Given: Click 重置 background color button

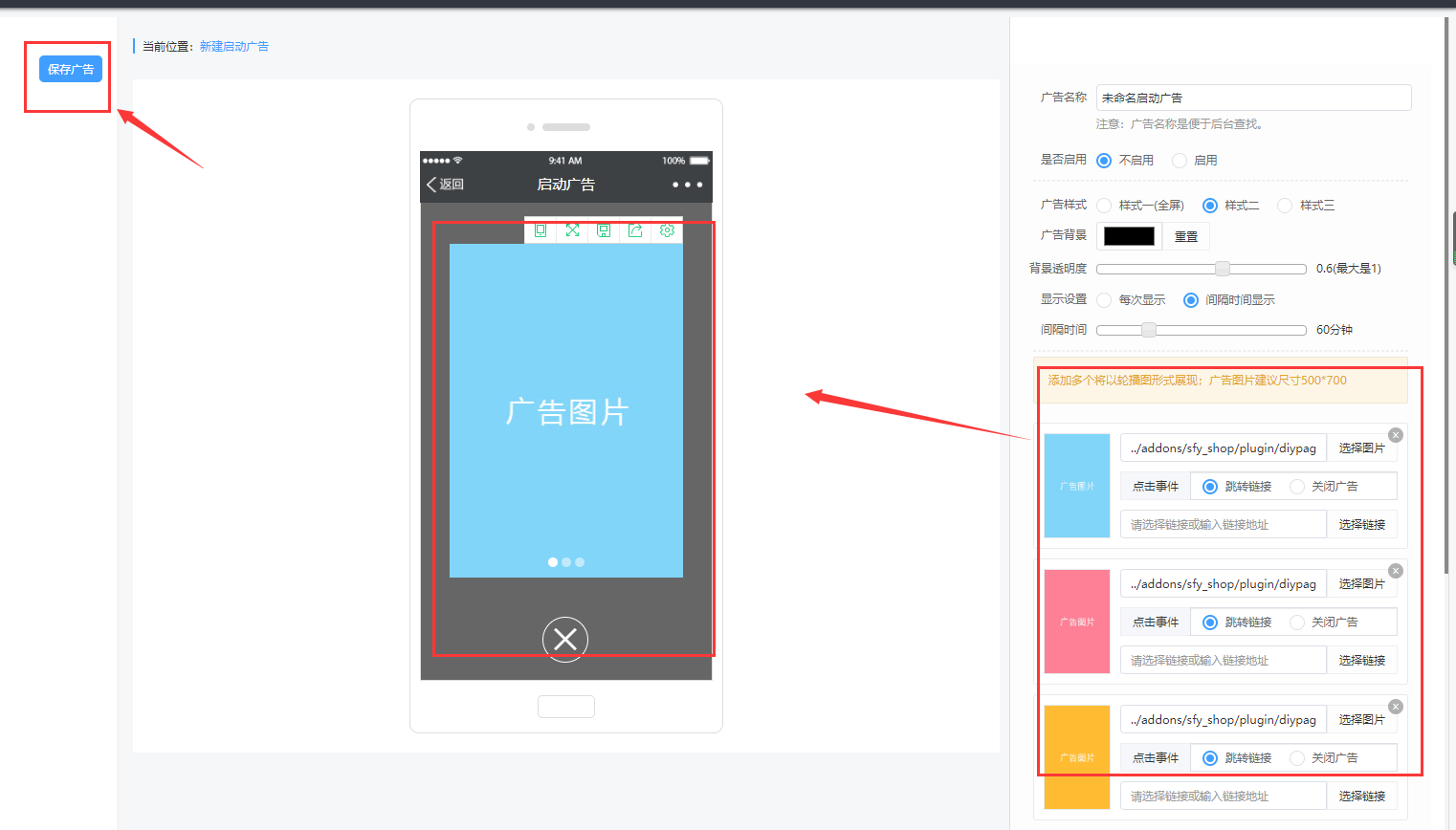Looking at the screenshot, I should coord(1186,236).
